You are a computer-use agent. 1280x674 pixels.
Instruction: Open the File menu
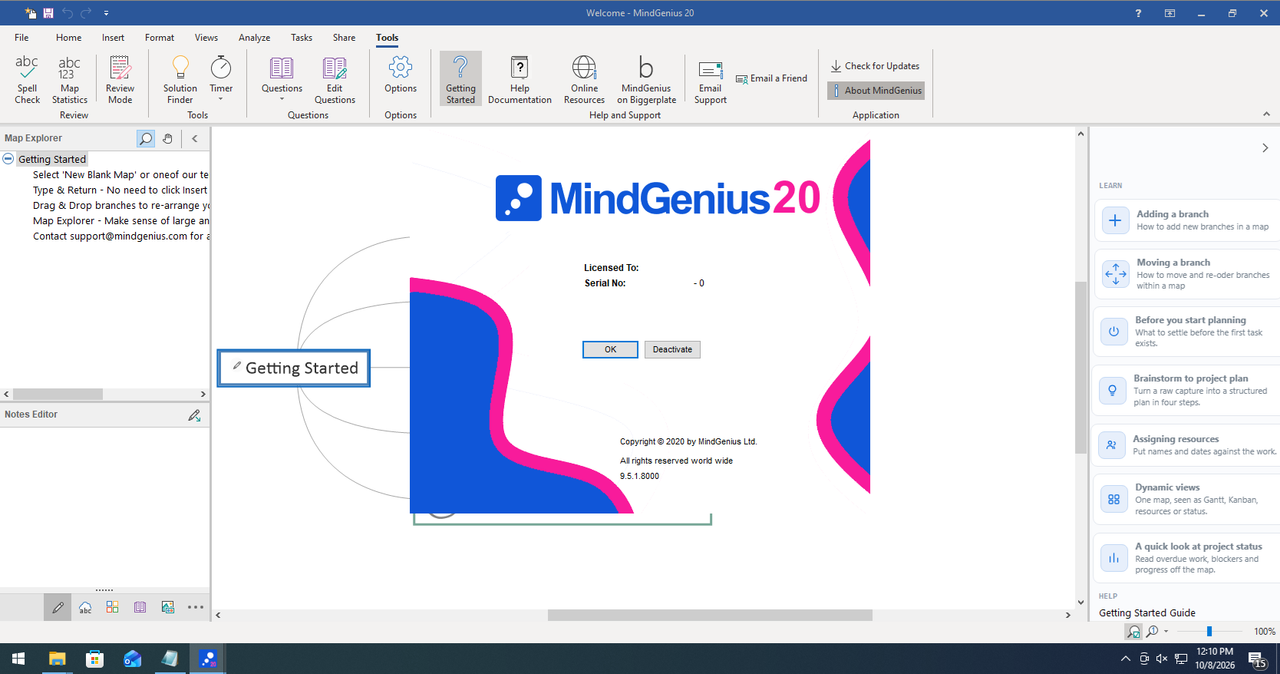[21, 38]
